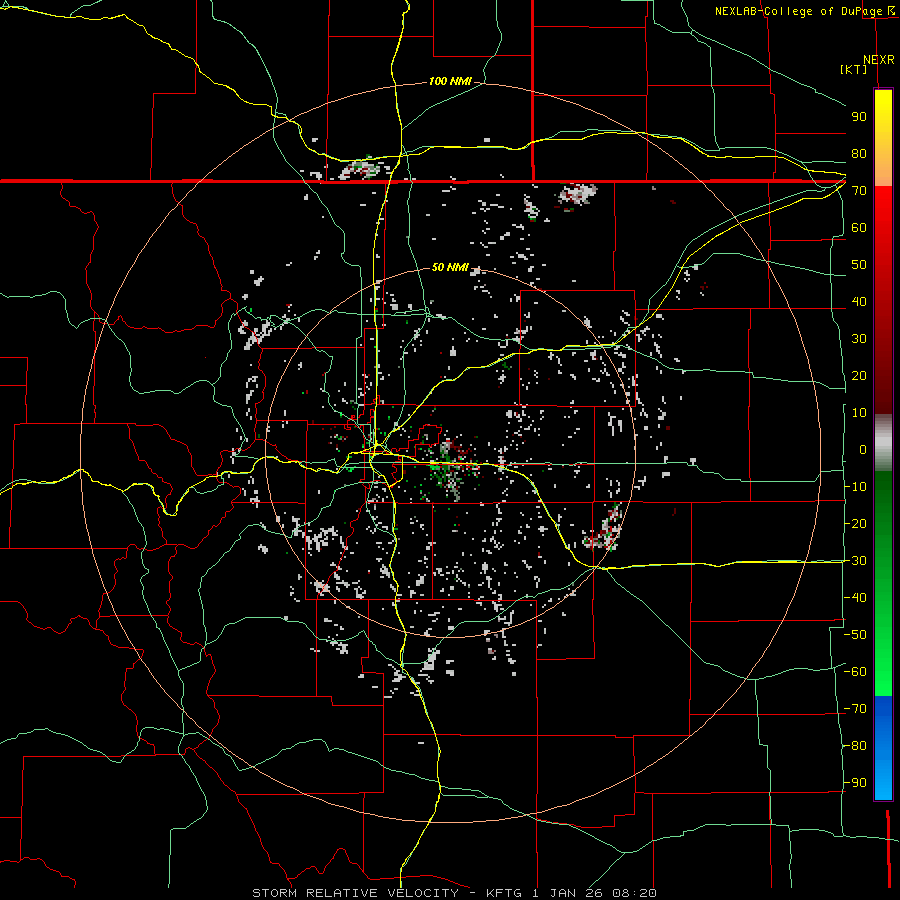Click the positive 30 knots scale label

click(859, 339)
